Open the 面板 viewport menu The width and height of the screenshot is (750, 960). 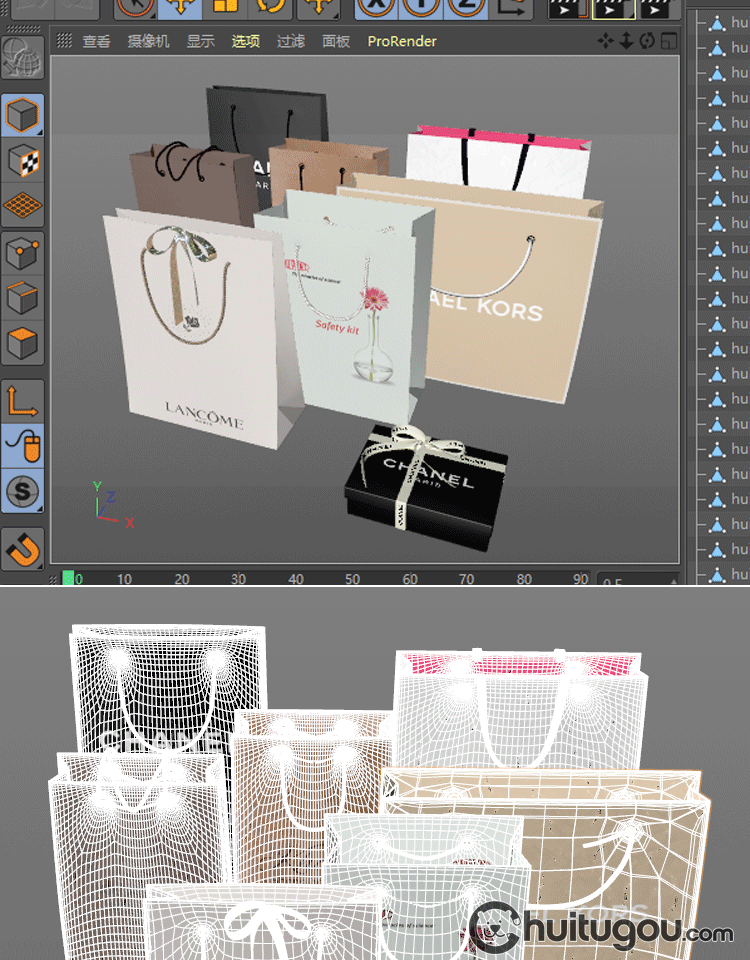(x=336, y=41)
